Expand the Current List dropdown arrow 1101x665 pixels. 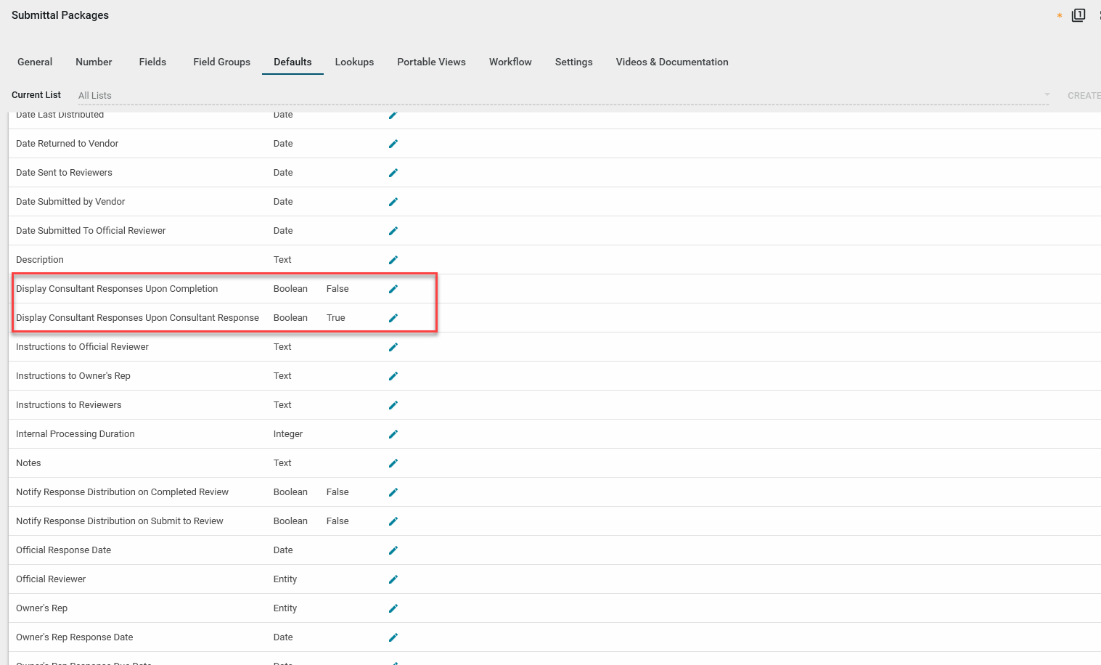point(1047,95)
